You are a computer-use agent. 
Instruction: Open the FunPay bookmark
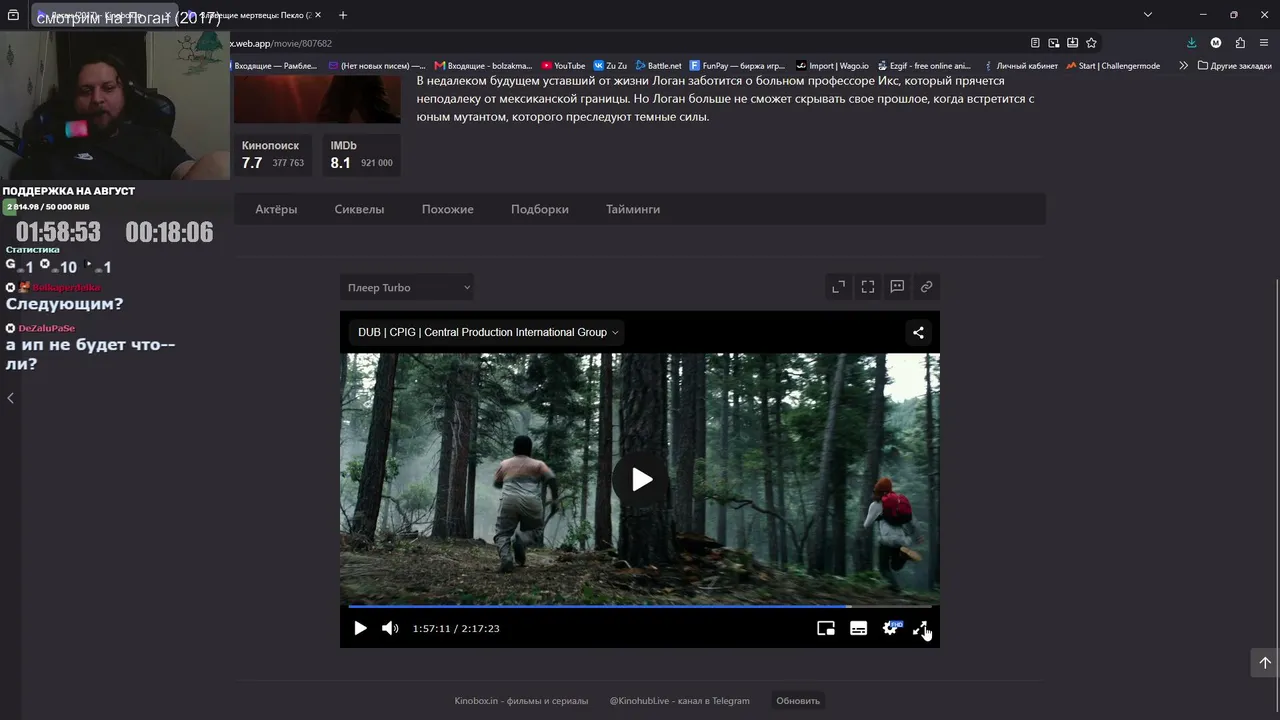(x=737, y=66)
